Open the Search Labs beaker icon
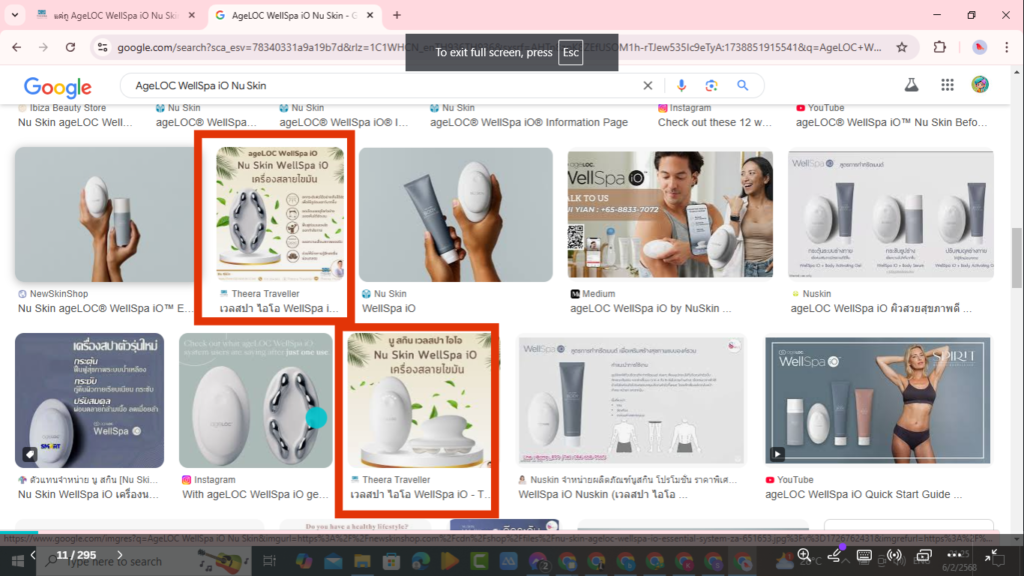 tap(911, 86)
